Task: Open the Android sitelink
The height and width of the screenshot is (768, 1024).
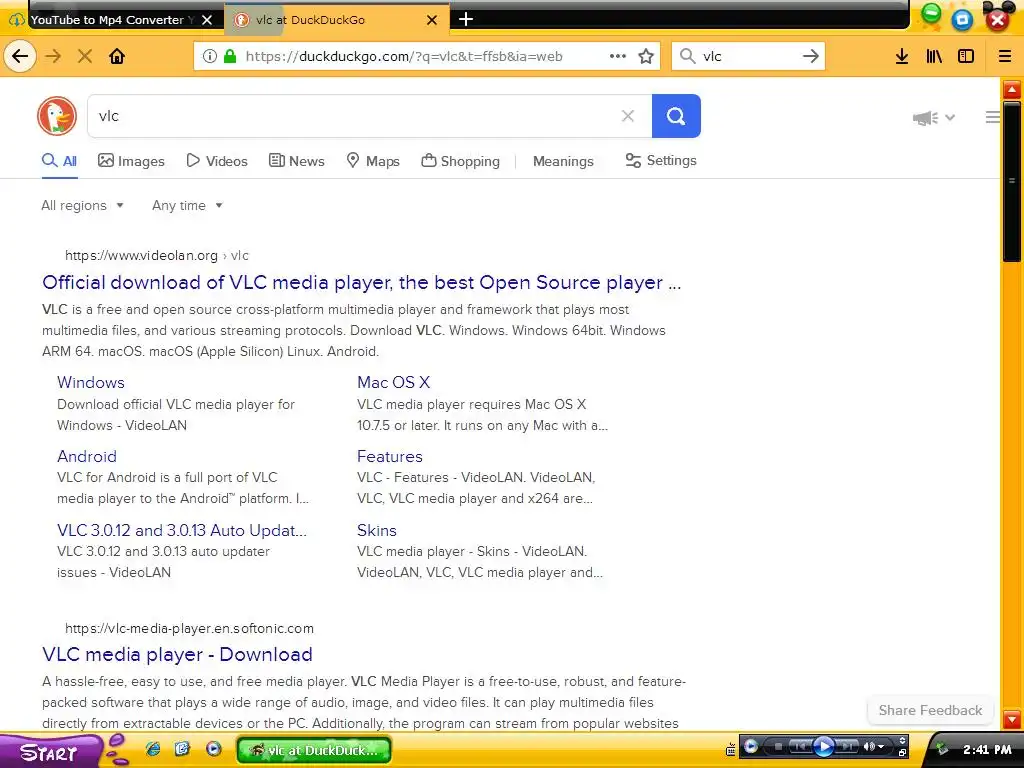Action: click(87, 456)
